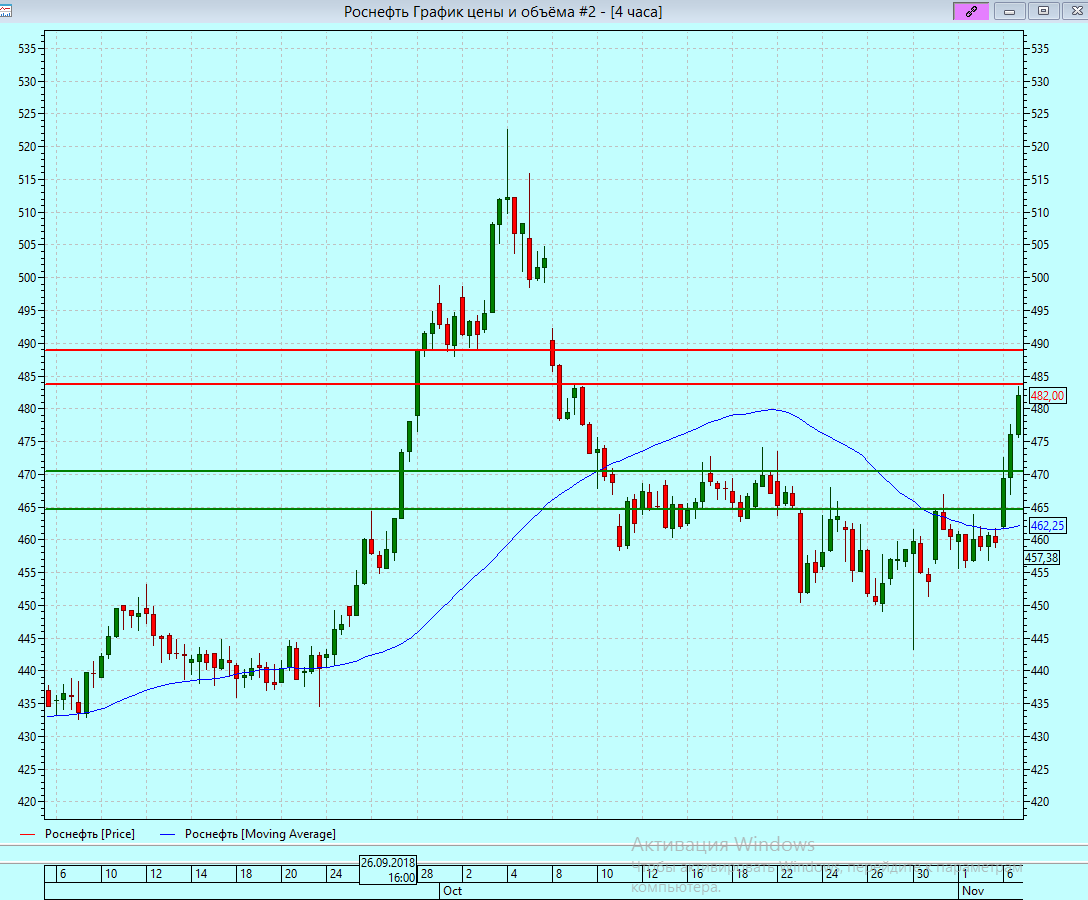Click the pink chart link icon

point(971,11)
